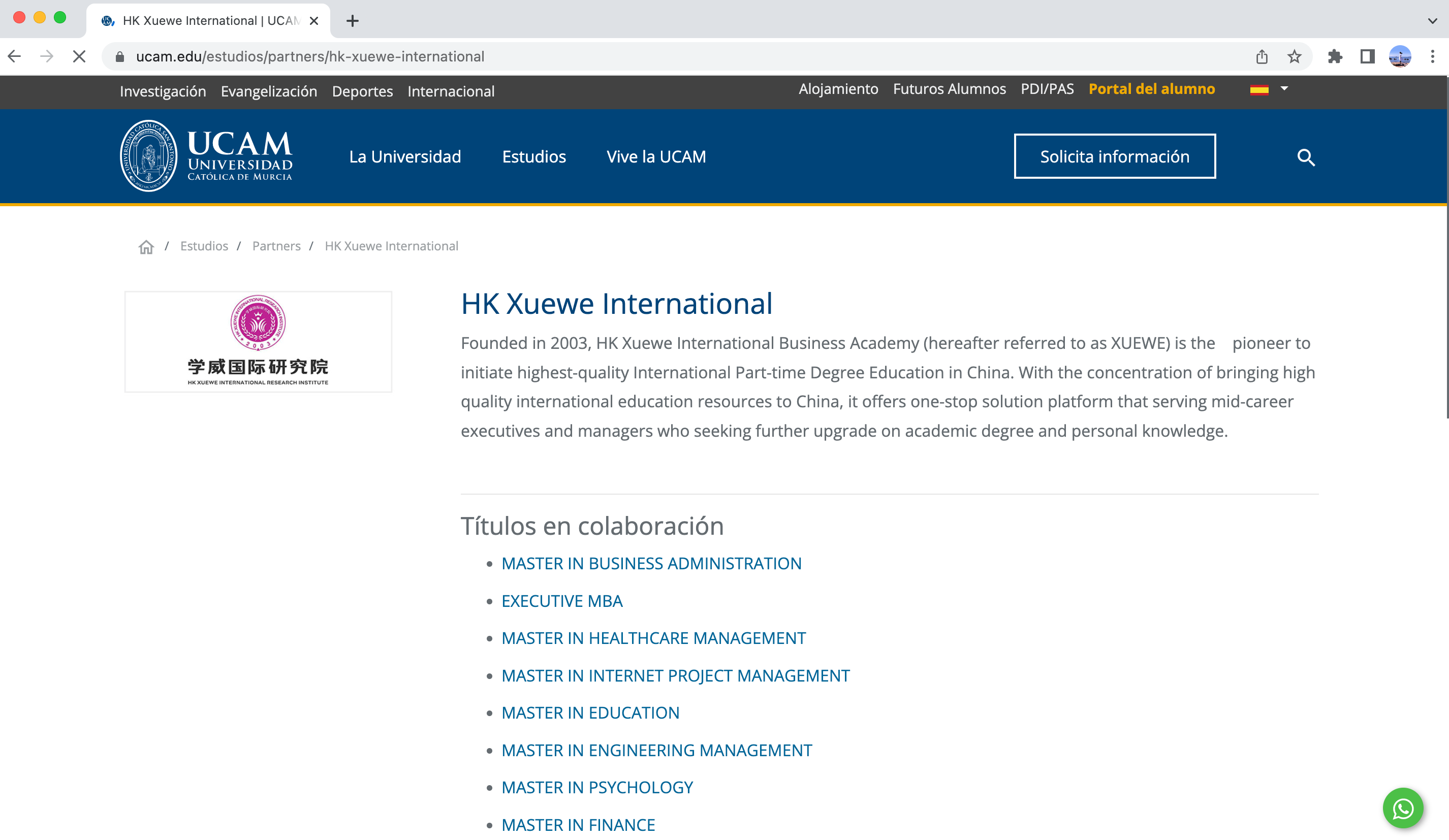Open the browser extensions puzzle icon

1335,56
